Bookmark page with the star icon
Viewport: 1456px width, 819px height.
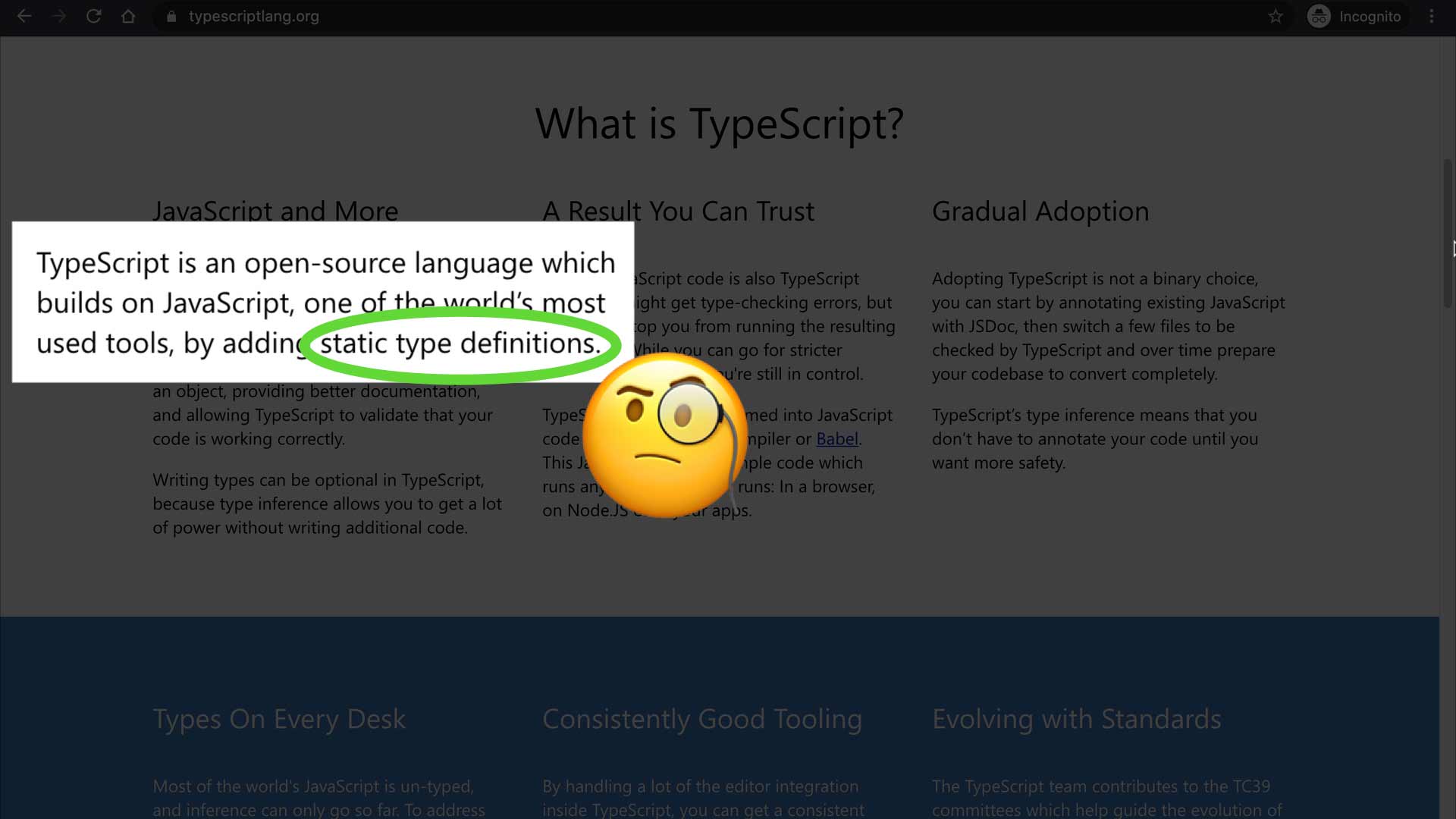[1276, 16]
